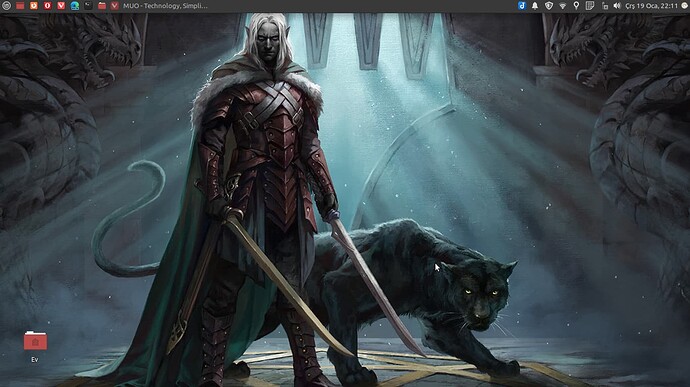690x387 pixels.
Task: Click the location pin tray icon
Action: coord(576,6)
